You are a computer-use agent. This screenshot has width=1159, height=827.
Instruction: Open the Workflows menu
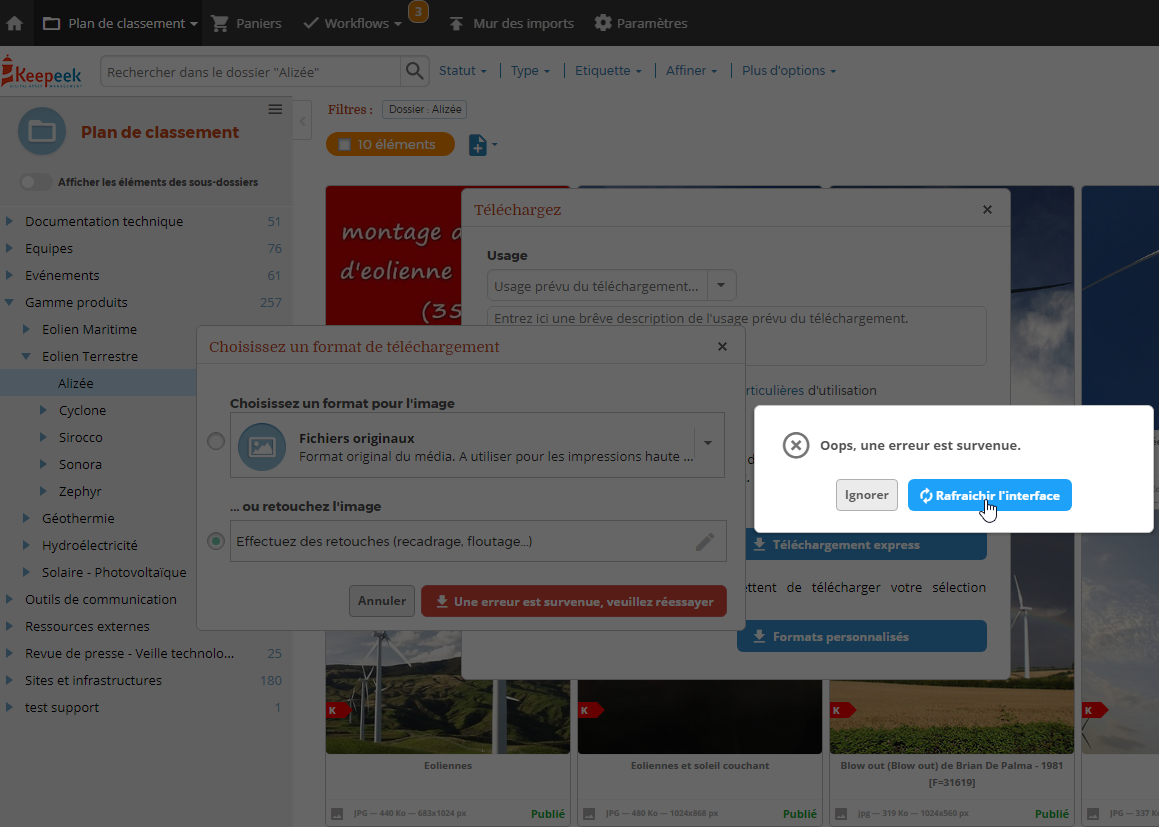pyautogui.click(x=353, y=23)
